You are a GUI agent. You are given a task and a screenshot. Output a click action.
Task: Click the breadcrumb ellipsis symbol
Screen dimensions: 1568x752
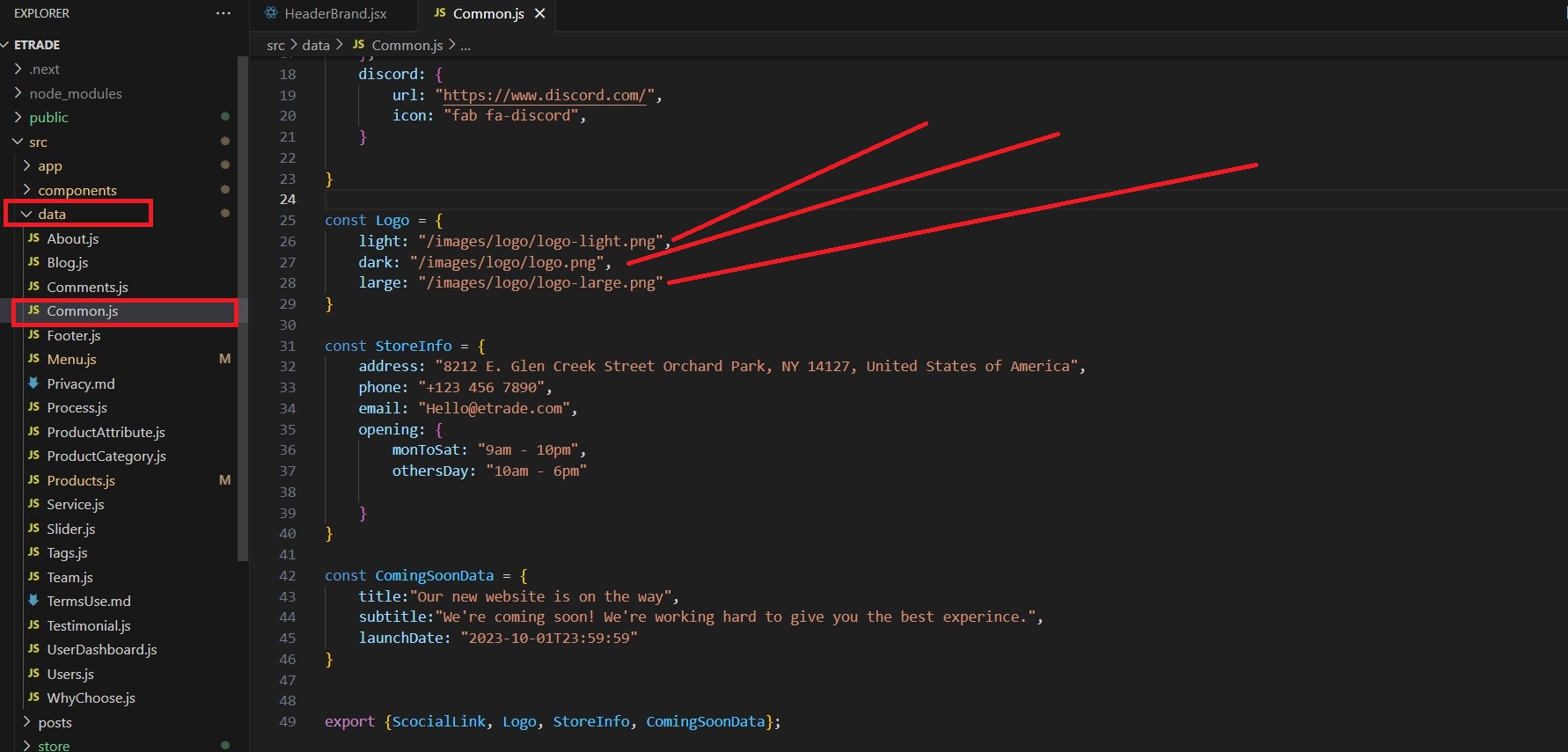pos(465,46)
